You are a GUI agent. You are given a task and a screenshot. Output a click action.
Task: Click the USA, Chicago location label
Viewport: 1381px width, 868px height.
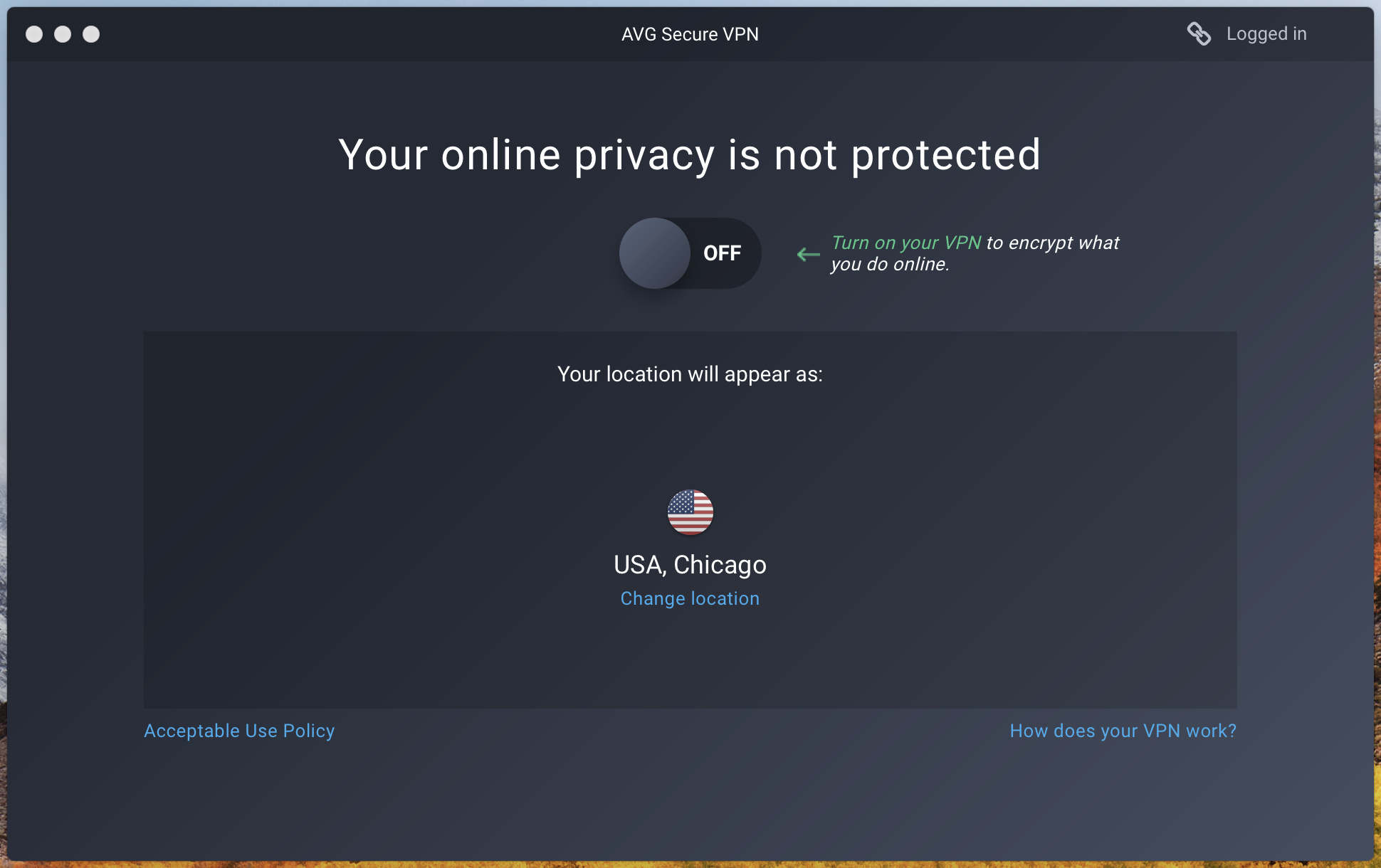point(690,564)
